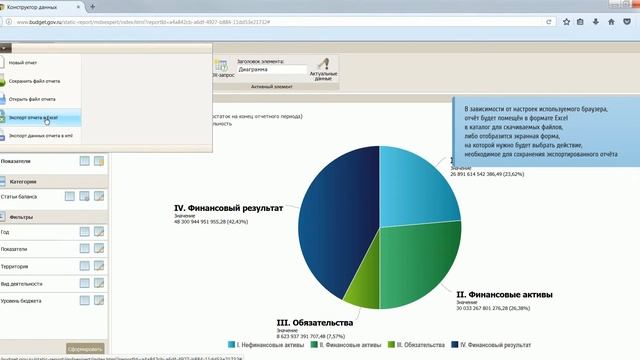
Task: Click value '48 300 944 951 955,28 (42,43%)'
Action: [211, 222]
